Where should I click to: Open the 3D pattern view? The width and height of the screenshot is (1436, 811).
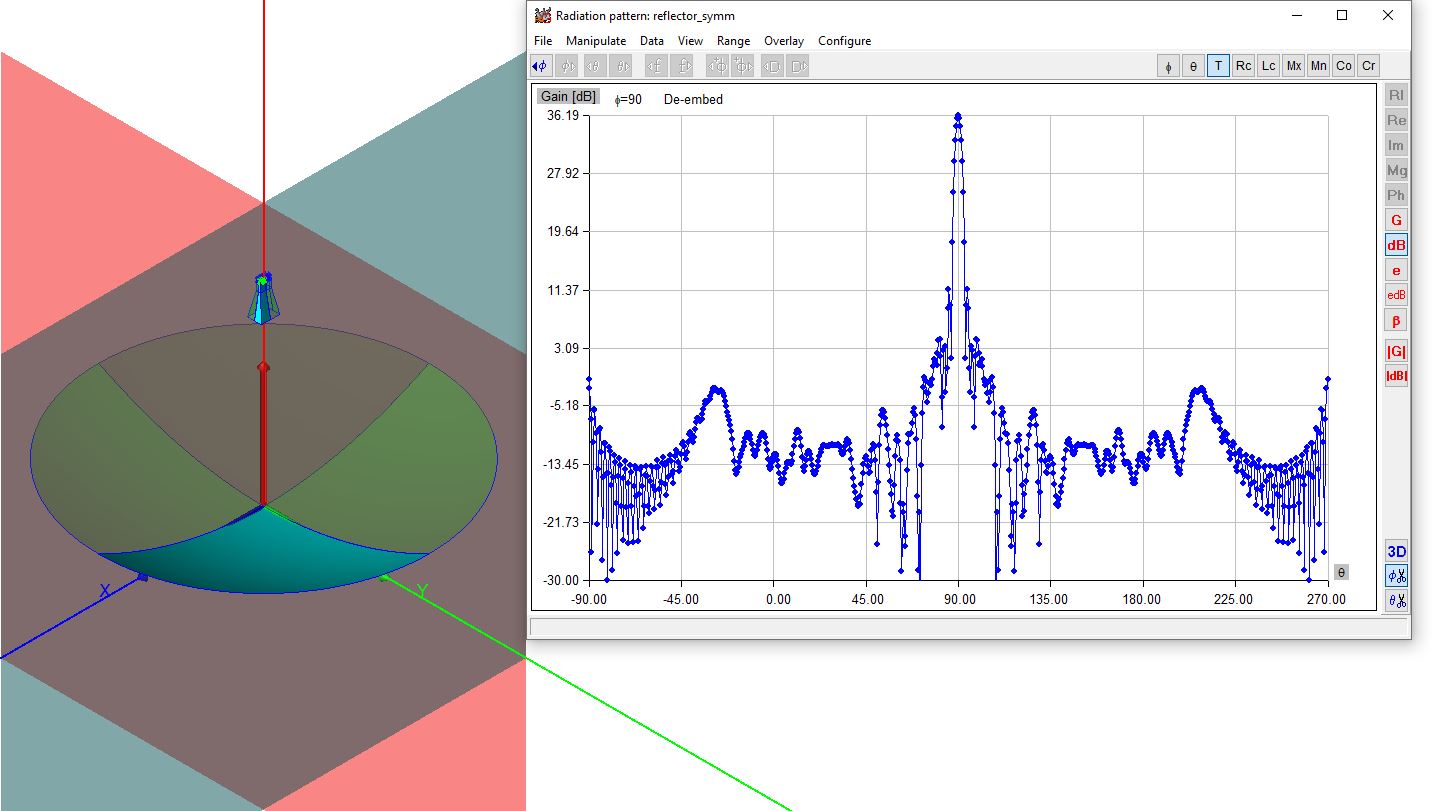pos(1396,551)
